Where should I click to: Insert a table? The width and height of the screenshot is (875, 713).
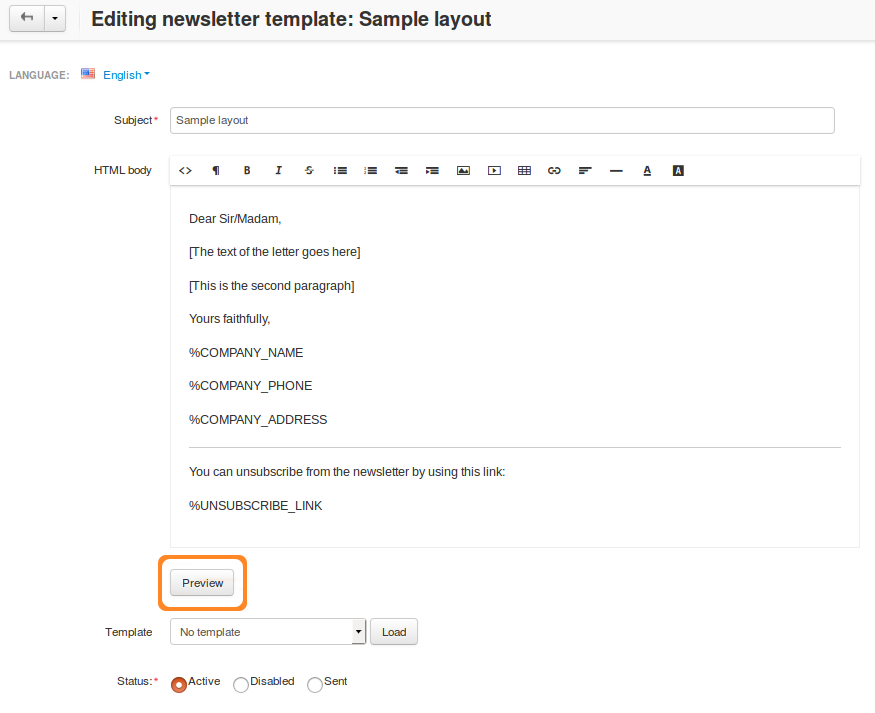[525, 171]
